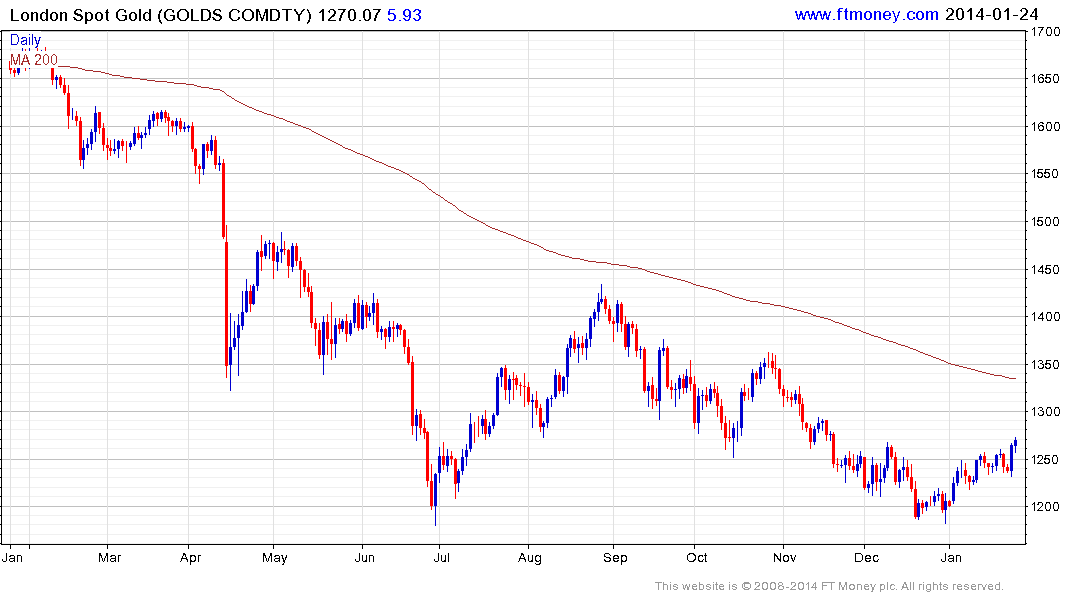
Task: Select the 1270.07 price value
Action: [350, 15]
